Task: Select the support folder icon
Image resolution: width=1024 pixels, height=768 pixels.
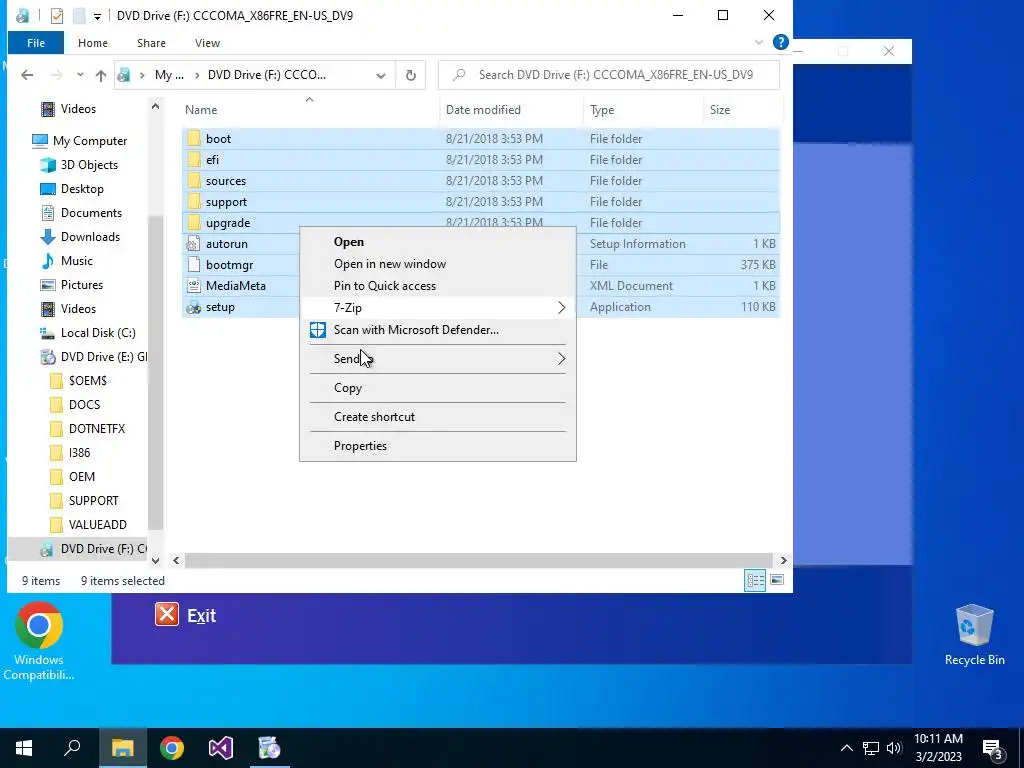Action: tap(193, 201)
